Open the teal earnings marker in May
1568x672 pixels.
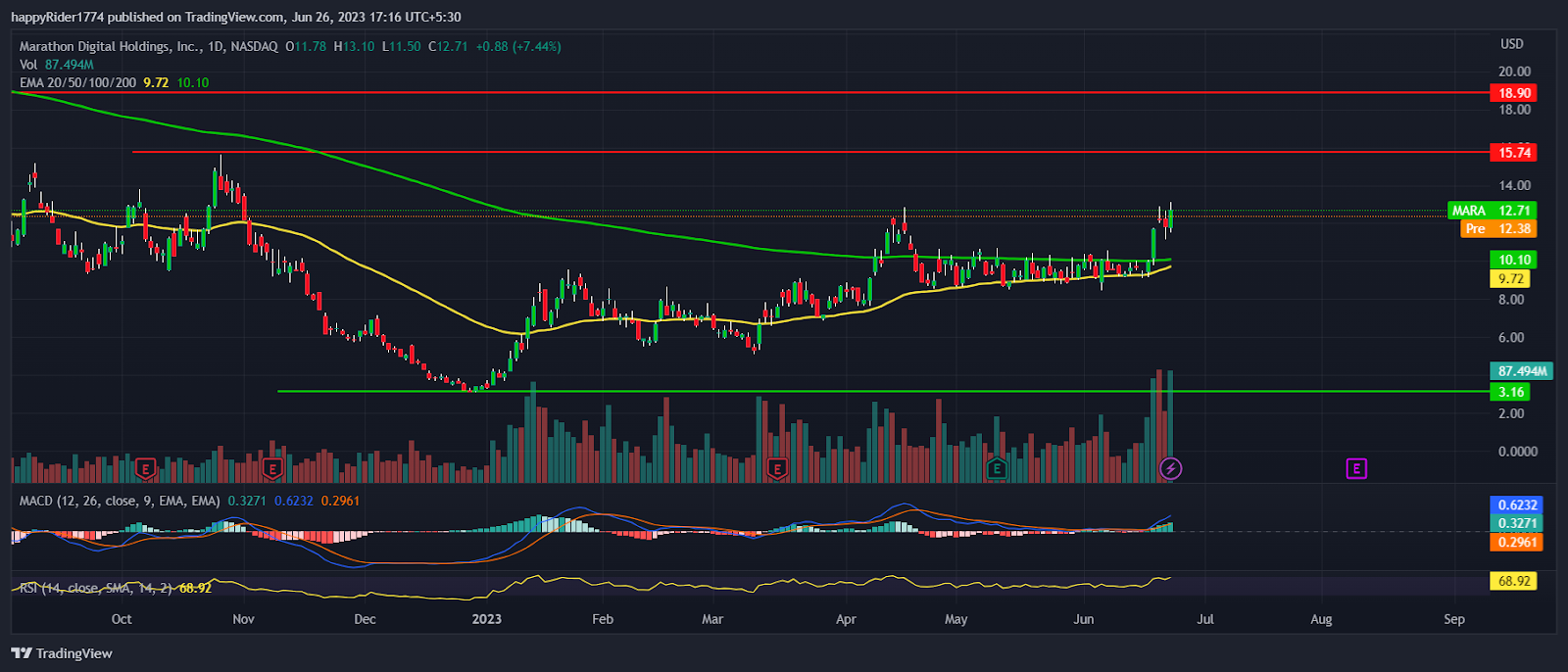997,469
